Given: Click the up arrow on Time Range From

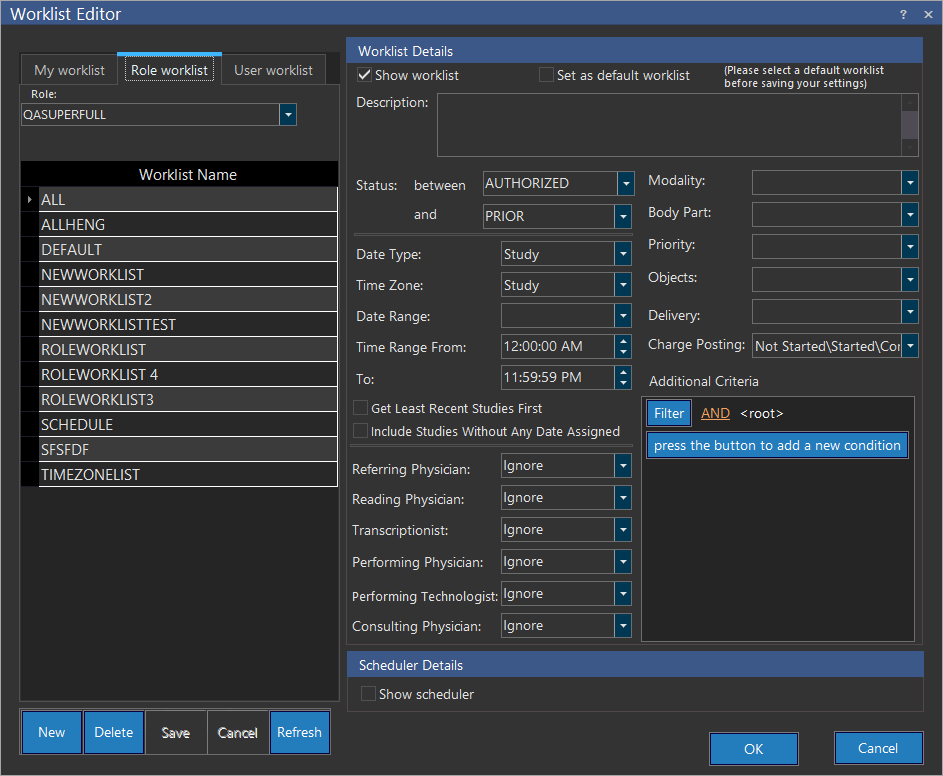Looking at the screenshot, I should coord(624,341).
